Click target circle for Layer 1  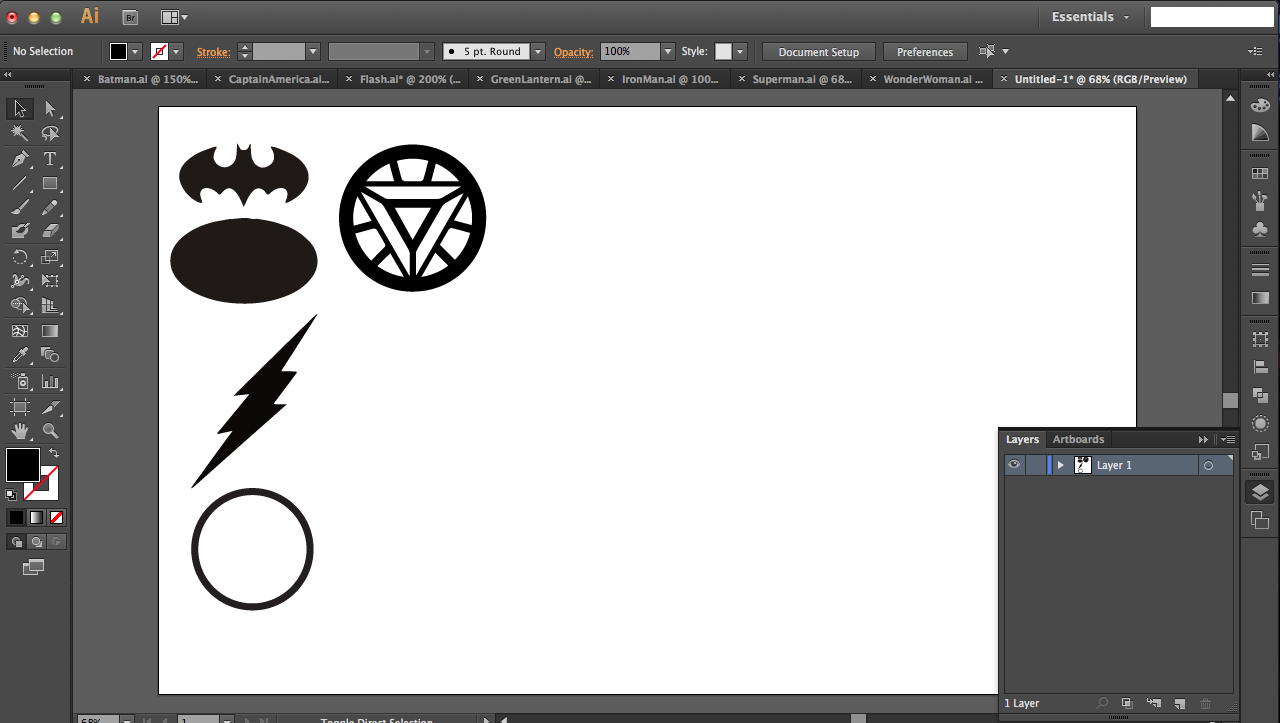(1208, 465)
